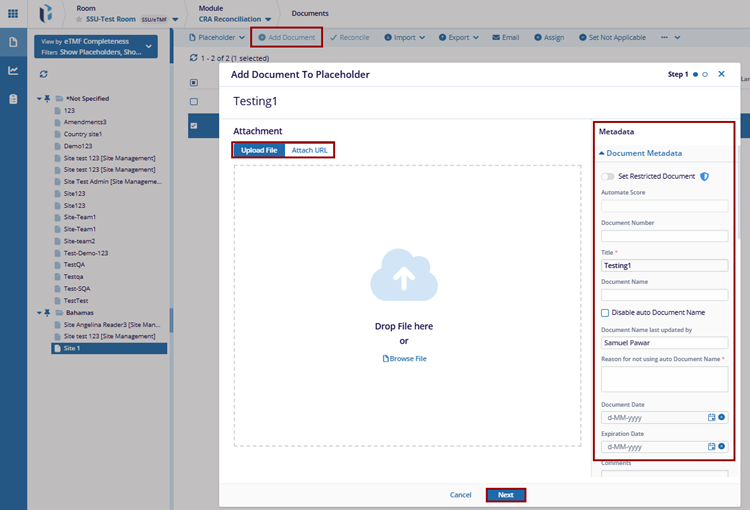Collapse the Bahamas folder tree node
This screenshot has height=510, width=750.
[38, 311]
